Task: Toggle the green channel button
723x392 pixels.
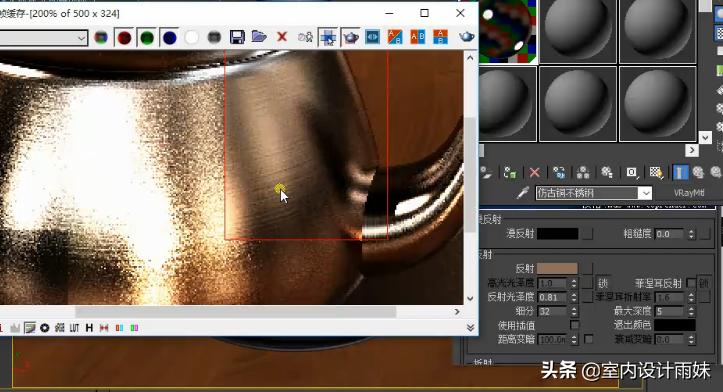Action: [147, 37]
